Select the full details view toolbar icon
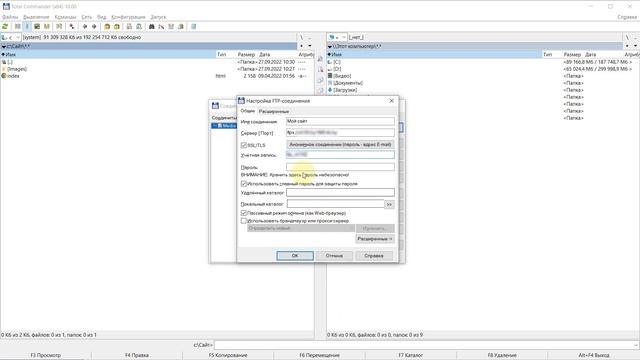 pos(27,27)
